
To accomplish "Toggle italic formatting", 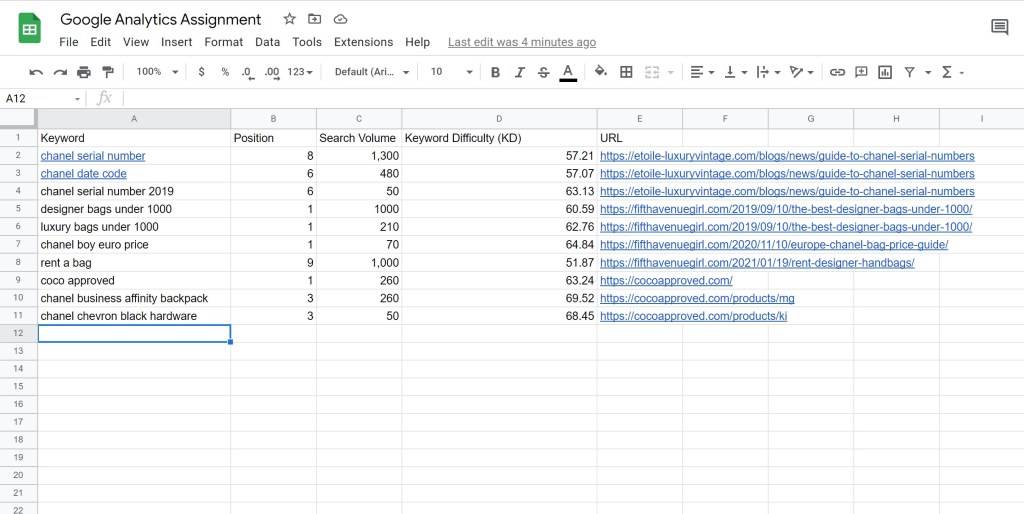I will 519,72.
